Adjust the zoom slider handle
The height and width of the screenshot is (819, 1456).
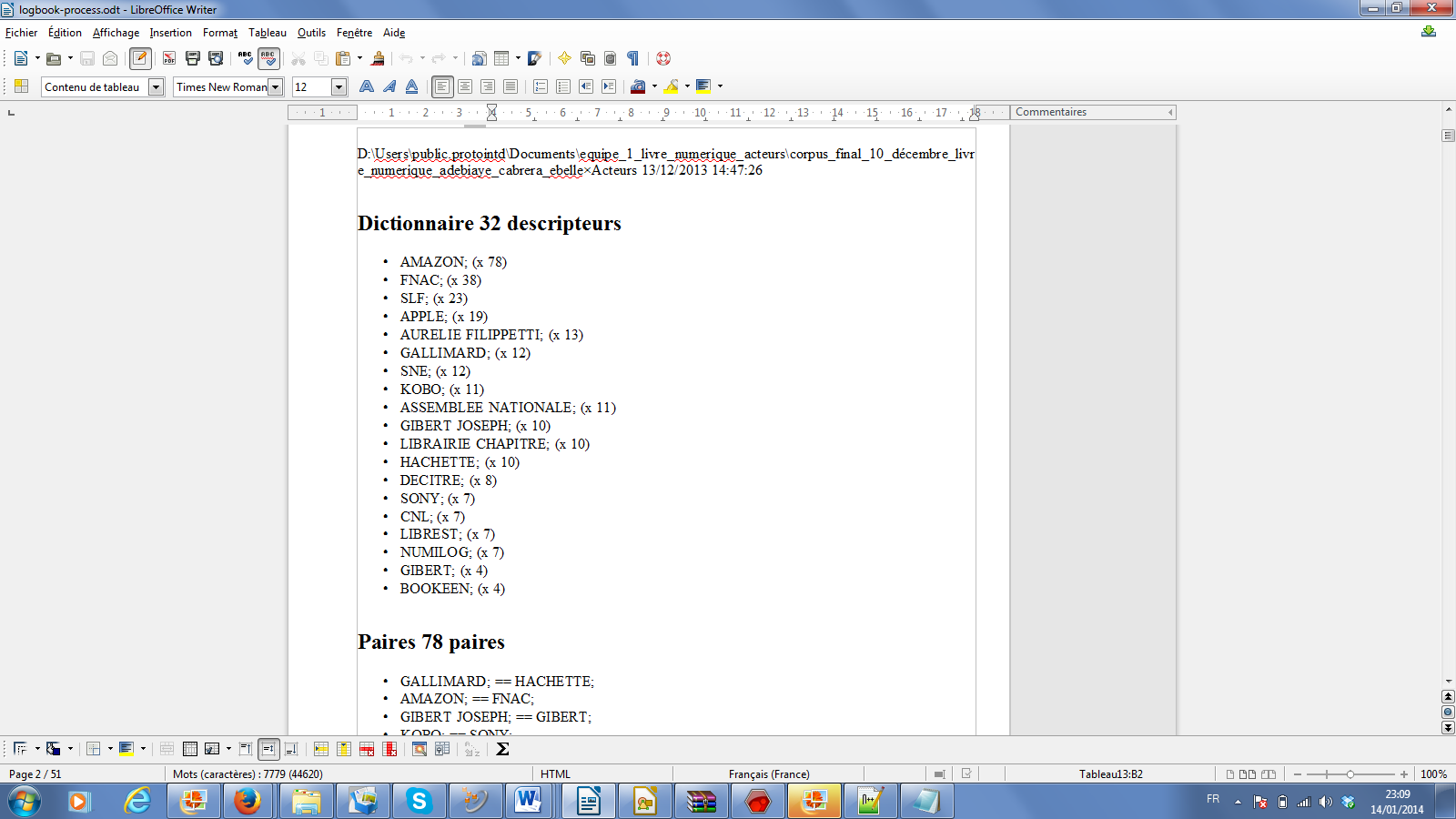1350,774
